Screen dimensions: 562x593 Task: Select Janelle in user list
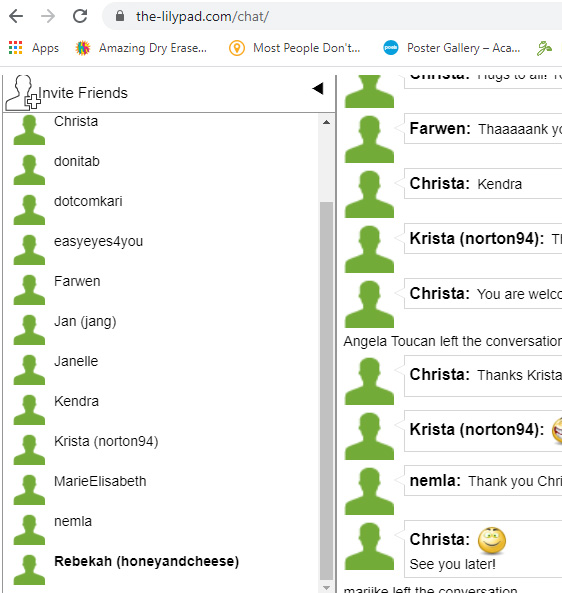point(76,361)
